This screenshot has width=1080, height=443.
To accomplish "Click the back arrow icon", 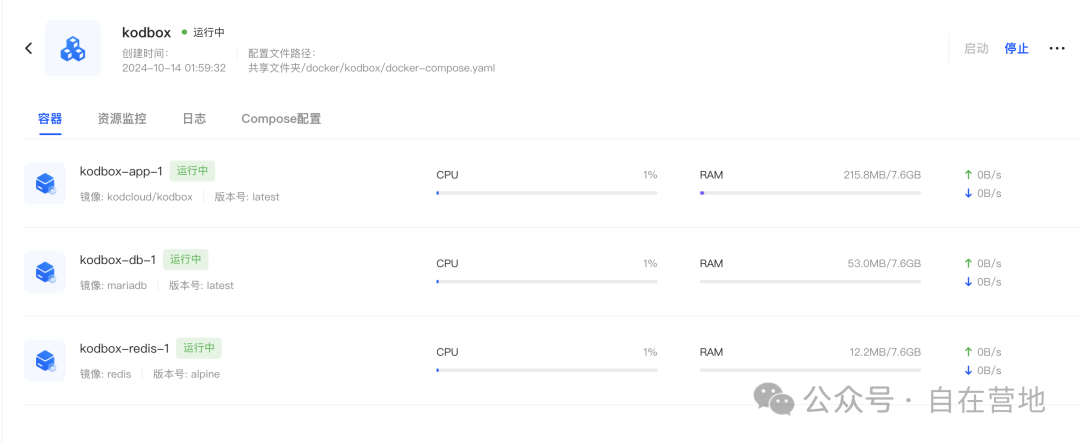I will [x=29, y=48].
